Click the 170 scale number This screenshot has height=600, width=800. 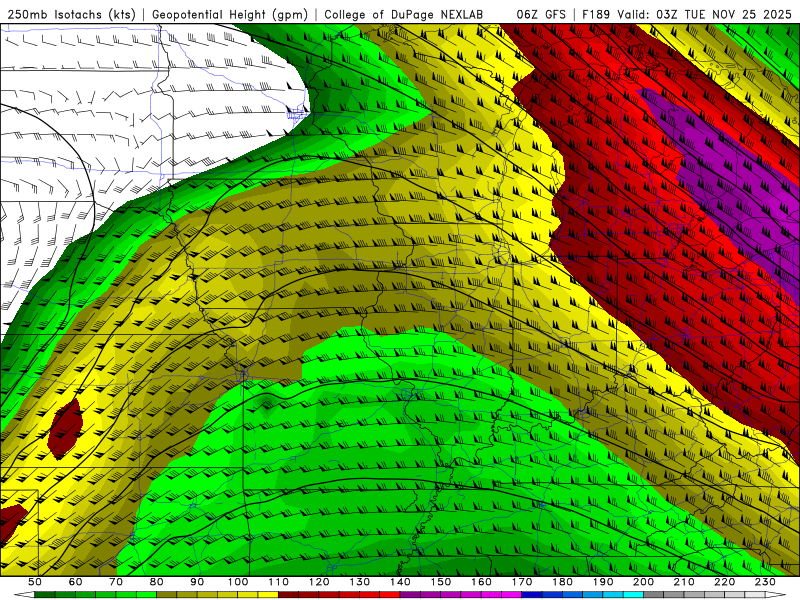[521, 582]
